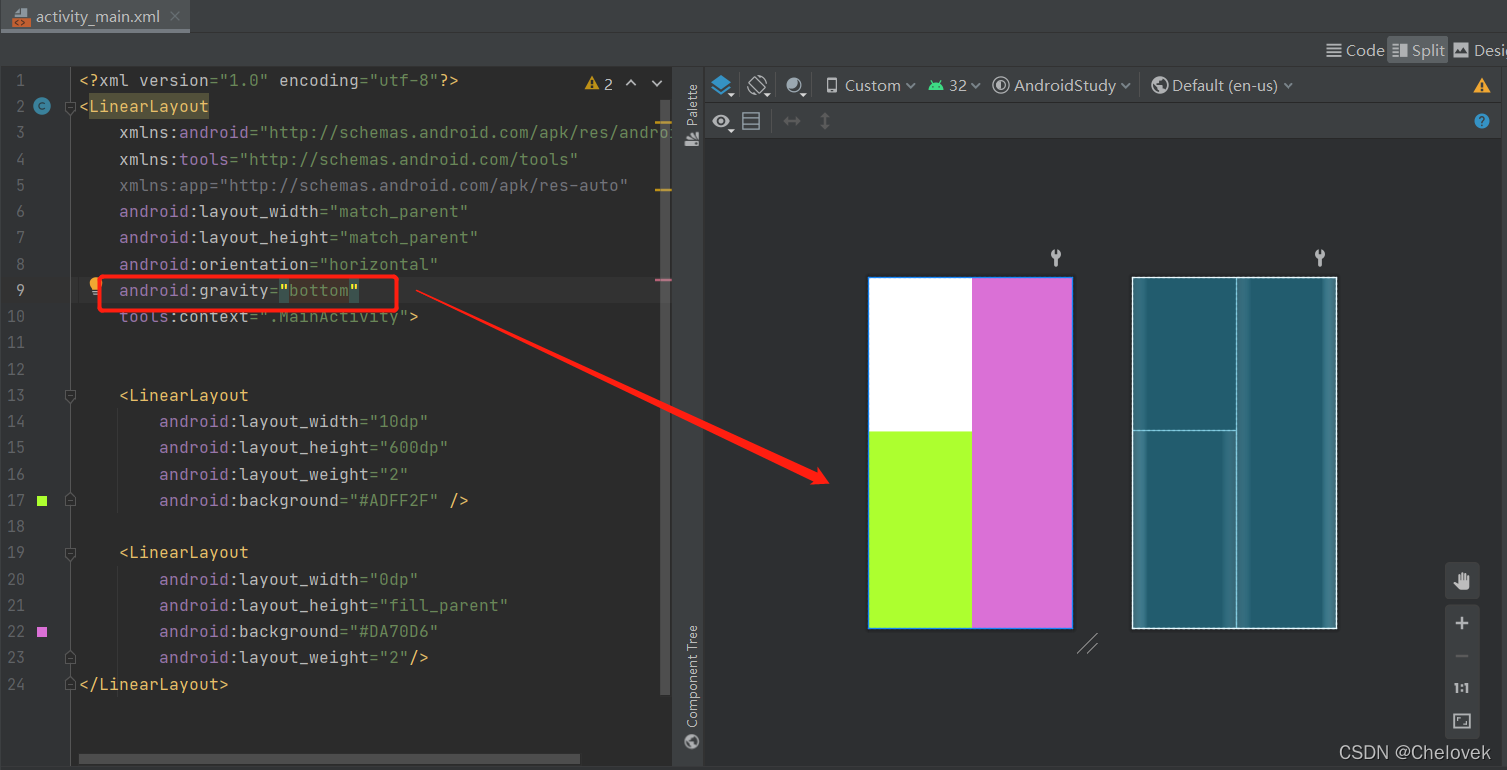Click the wrench icon above blueprint preview
The image size is (1507, 770).
click(1320, 258)
